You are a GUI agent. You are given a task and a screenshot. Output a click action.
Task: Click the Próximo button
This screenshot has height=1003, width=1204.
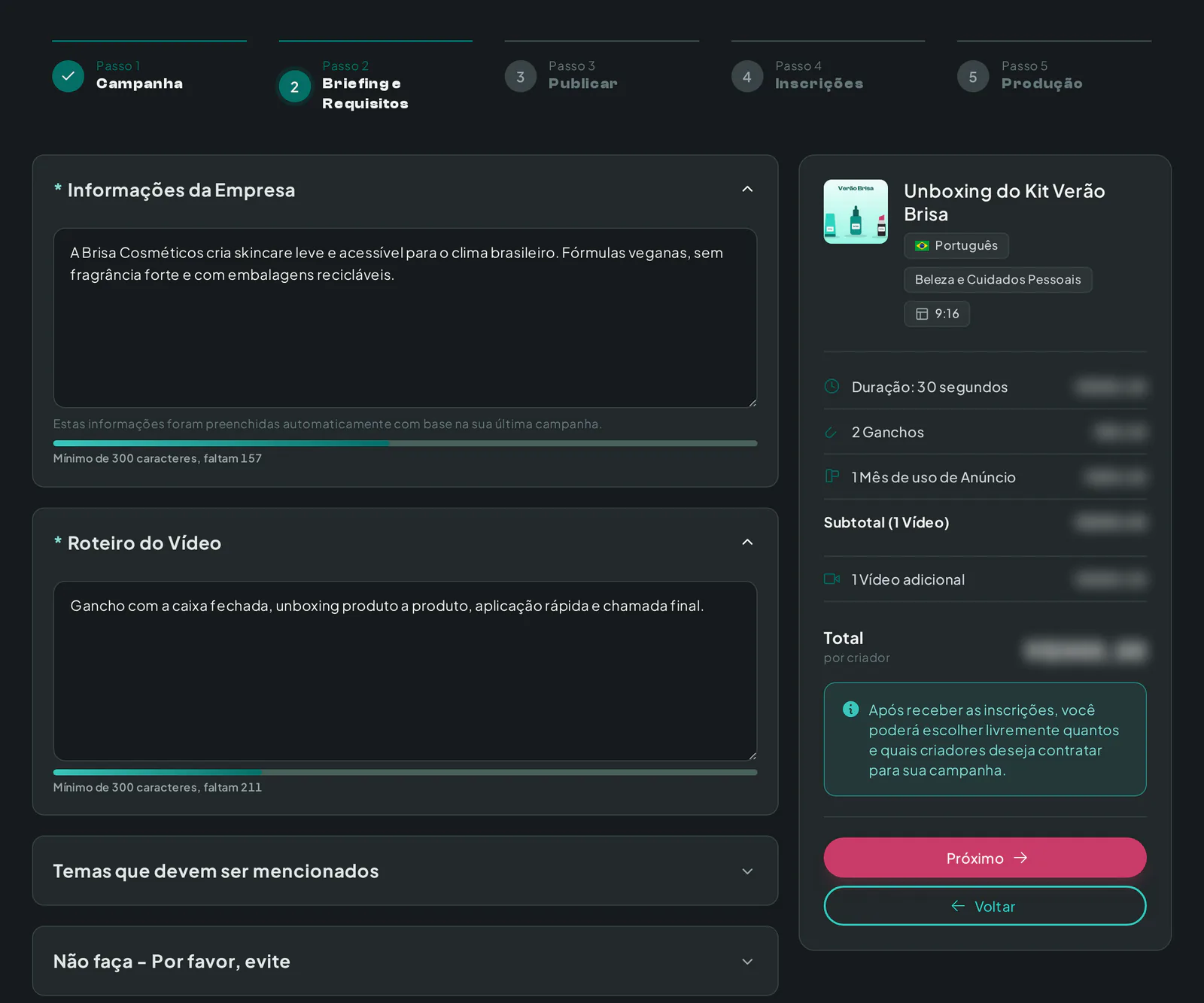coord(985,858)
